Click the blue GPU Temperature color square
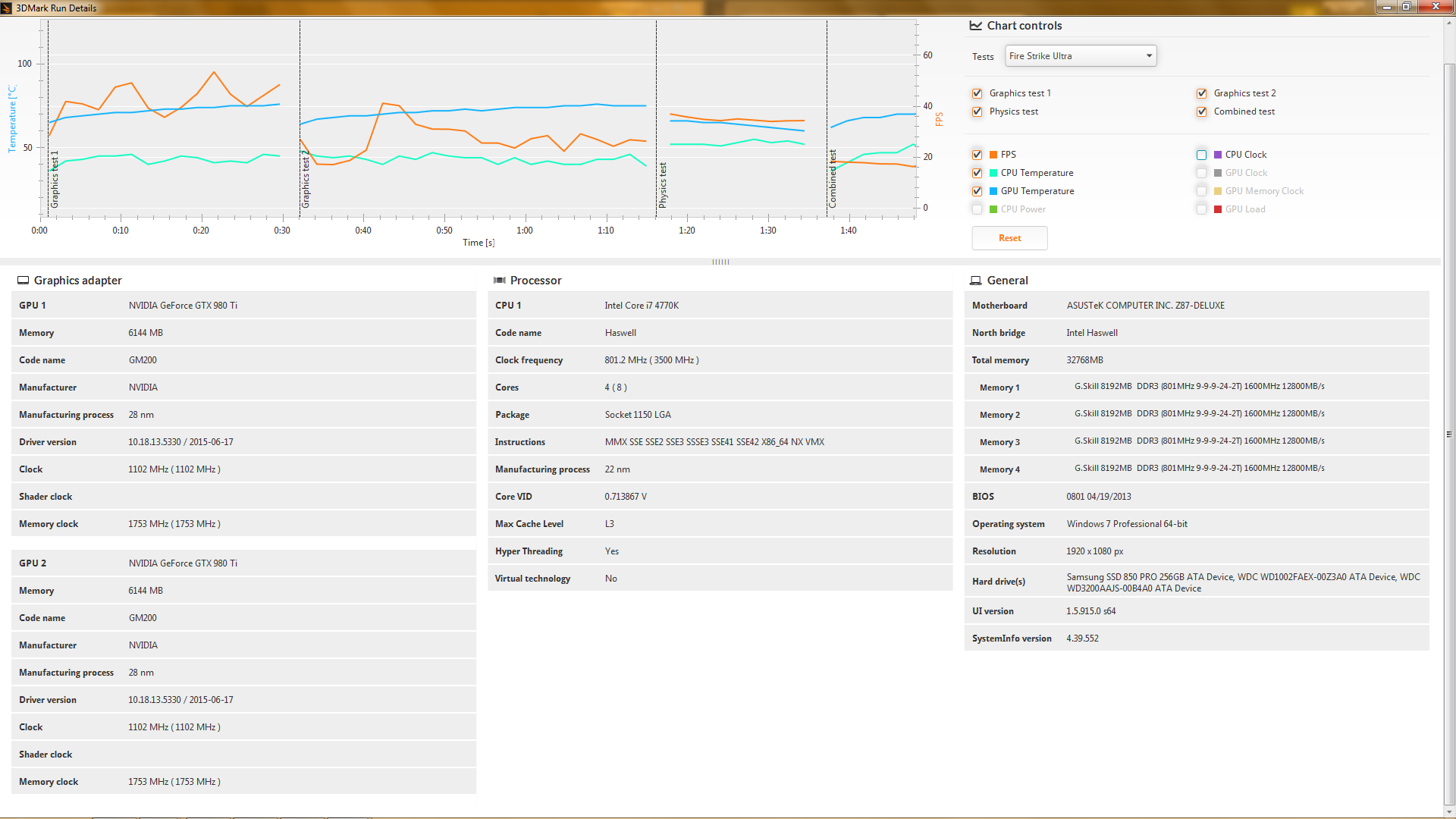The image size is (1456, 819). pos(993,191)
